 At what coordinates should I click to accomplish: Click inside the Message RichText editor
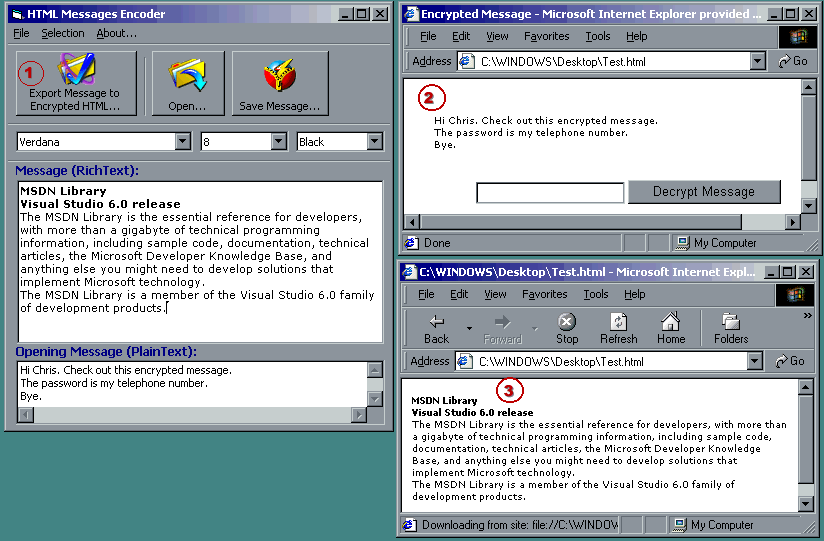pos(200,262)
